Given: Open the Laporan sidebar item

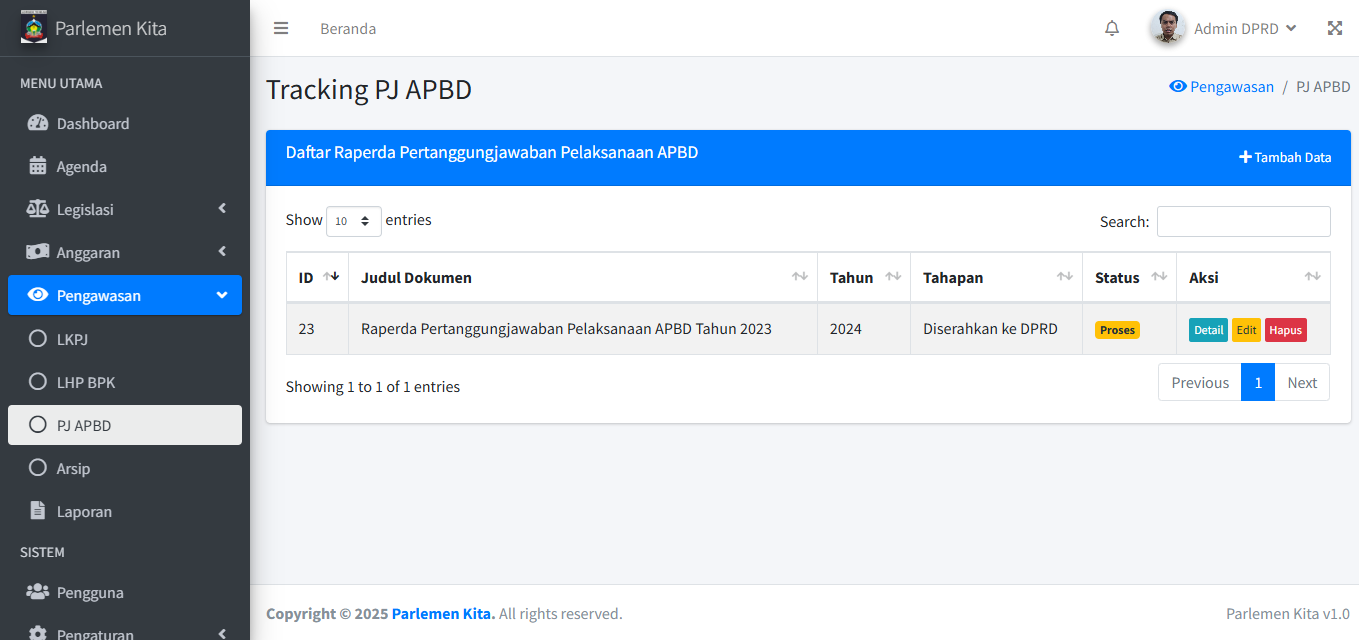Looking at the screenshot, I should tap(84, 512).
